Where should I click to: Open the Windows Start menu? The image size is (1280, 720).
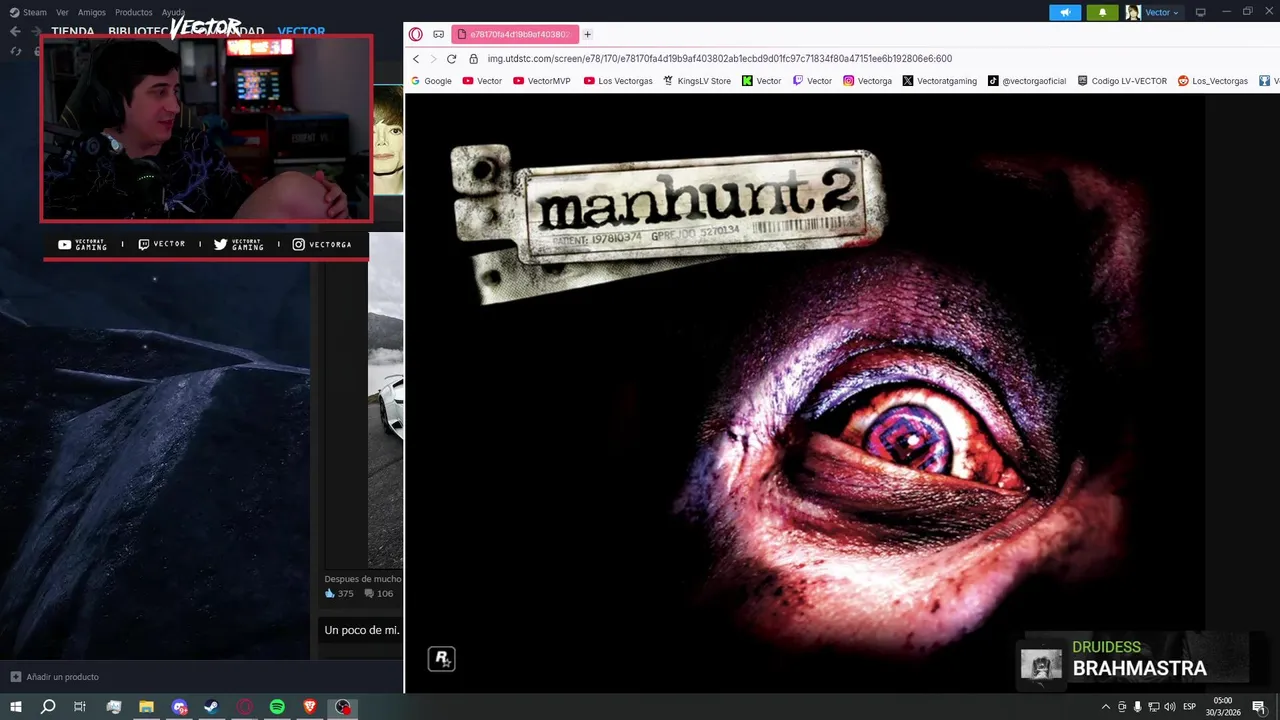click(x=16, y=707)
